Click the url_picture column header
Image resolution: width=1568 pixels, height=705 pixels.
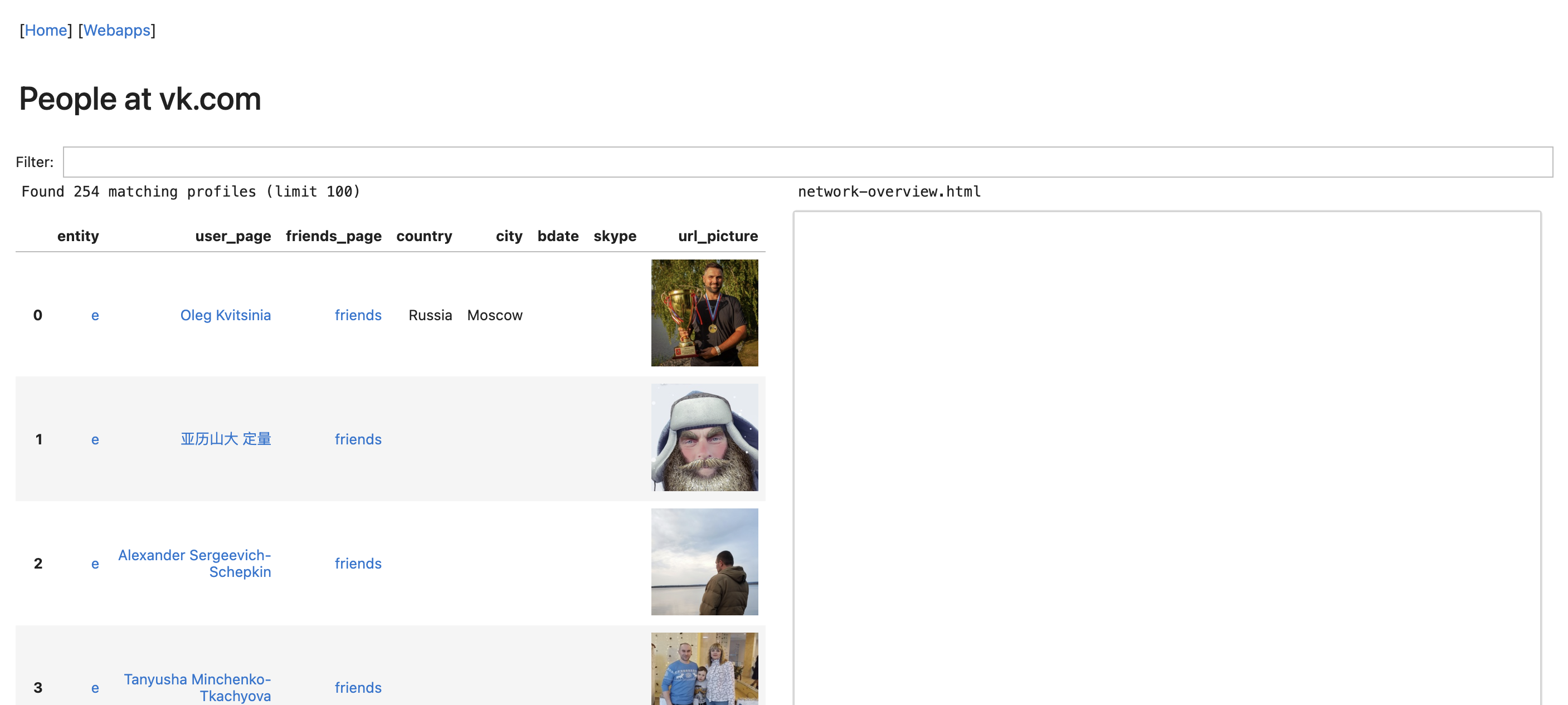[x=718, y=236]
